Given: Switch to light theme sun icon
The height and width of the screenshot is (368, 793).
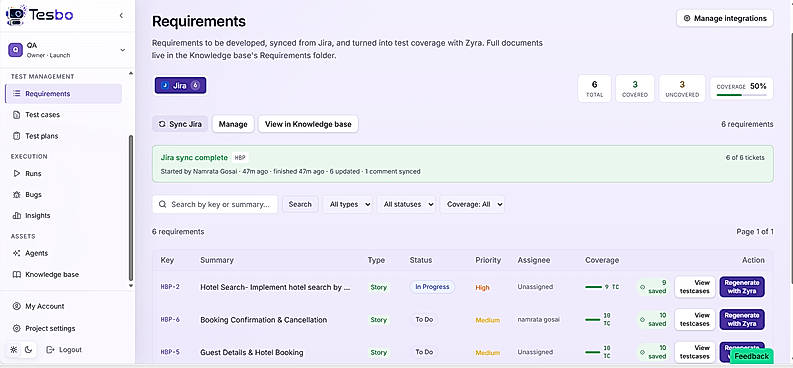Looking at the screenshot, I should [x=14, y=350].
